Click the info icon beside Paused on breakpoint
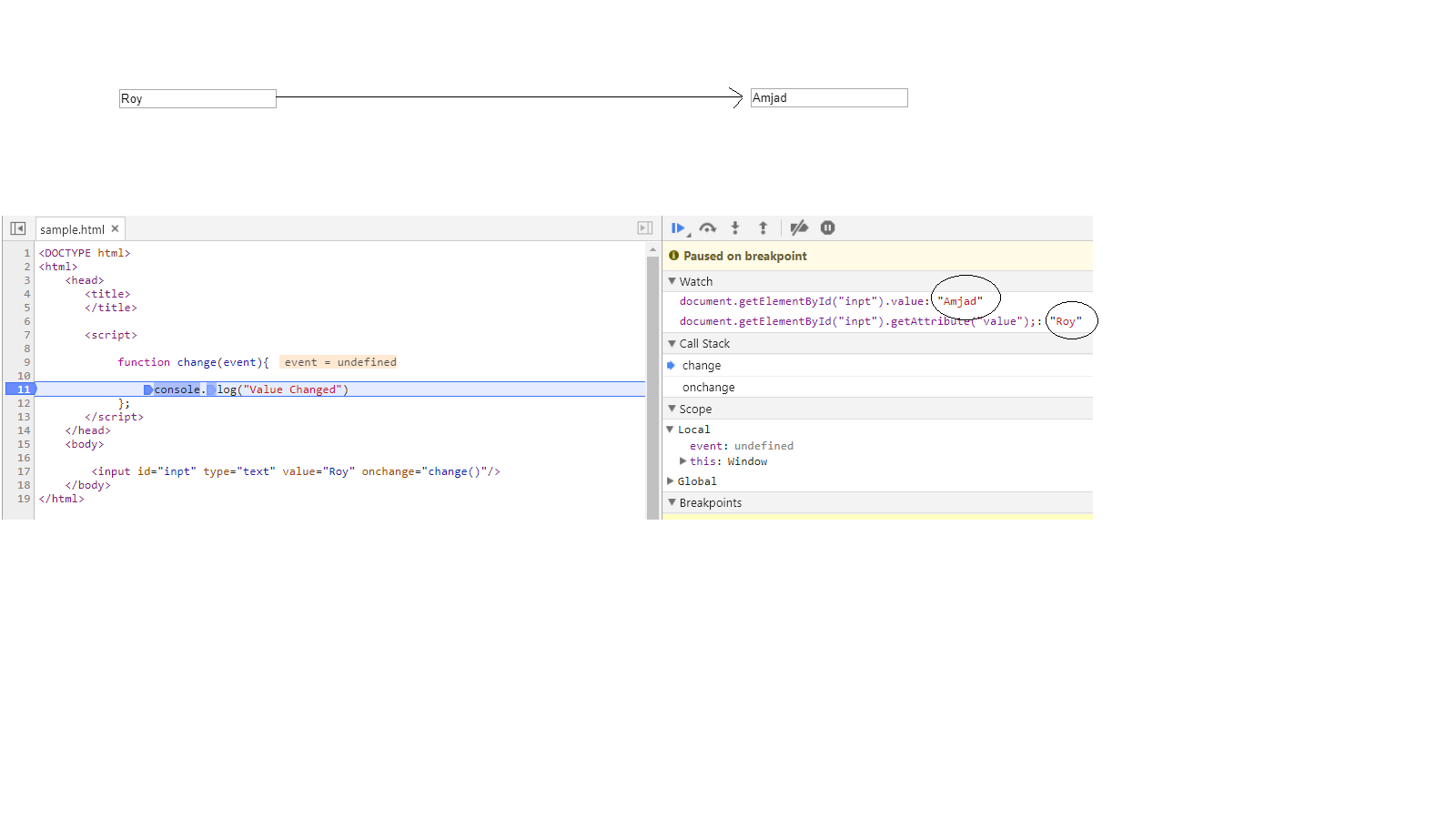Viewport: 1456px width, 819px height. (673, 256)
